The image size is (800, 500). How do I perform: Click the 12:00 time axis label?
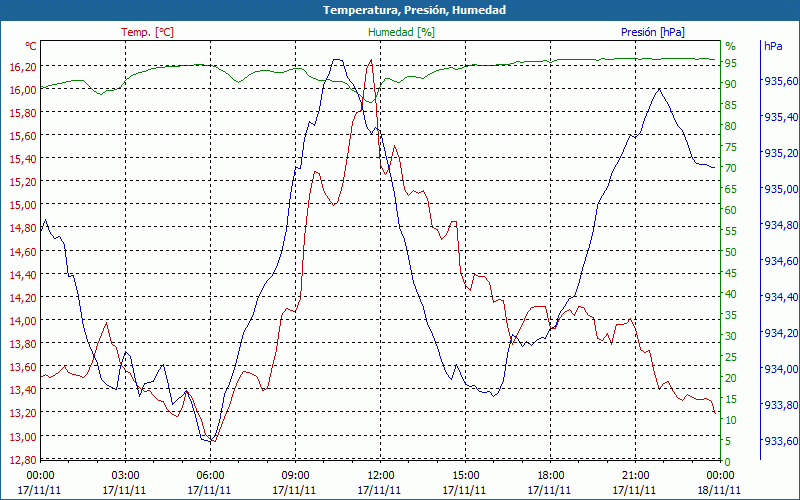(x=380, y=476)
